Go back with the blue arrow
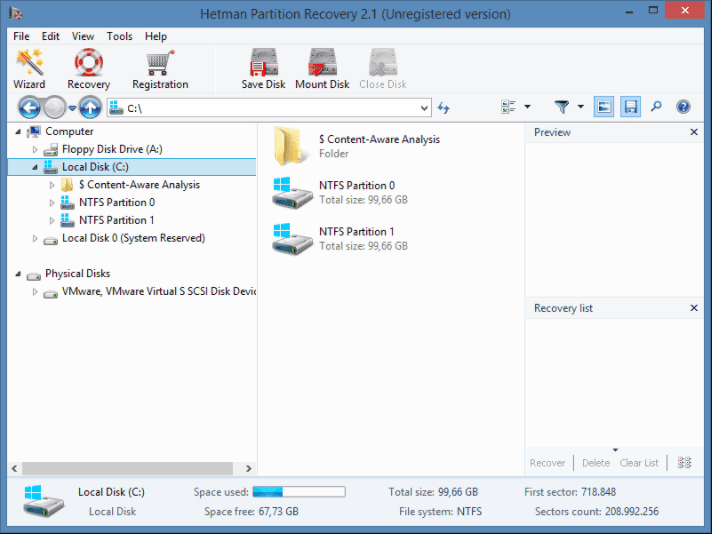712x534 pixels. (30, 108)
